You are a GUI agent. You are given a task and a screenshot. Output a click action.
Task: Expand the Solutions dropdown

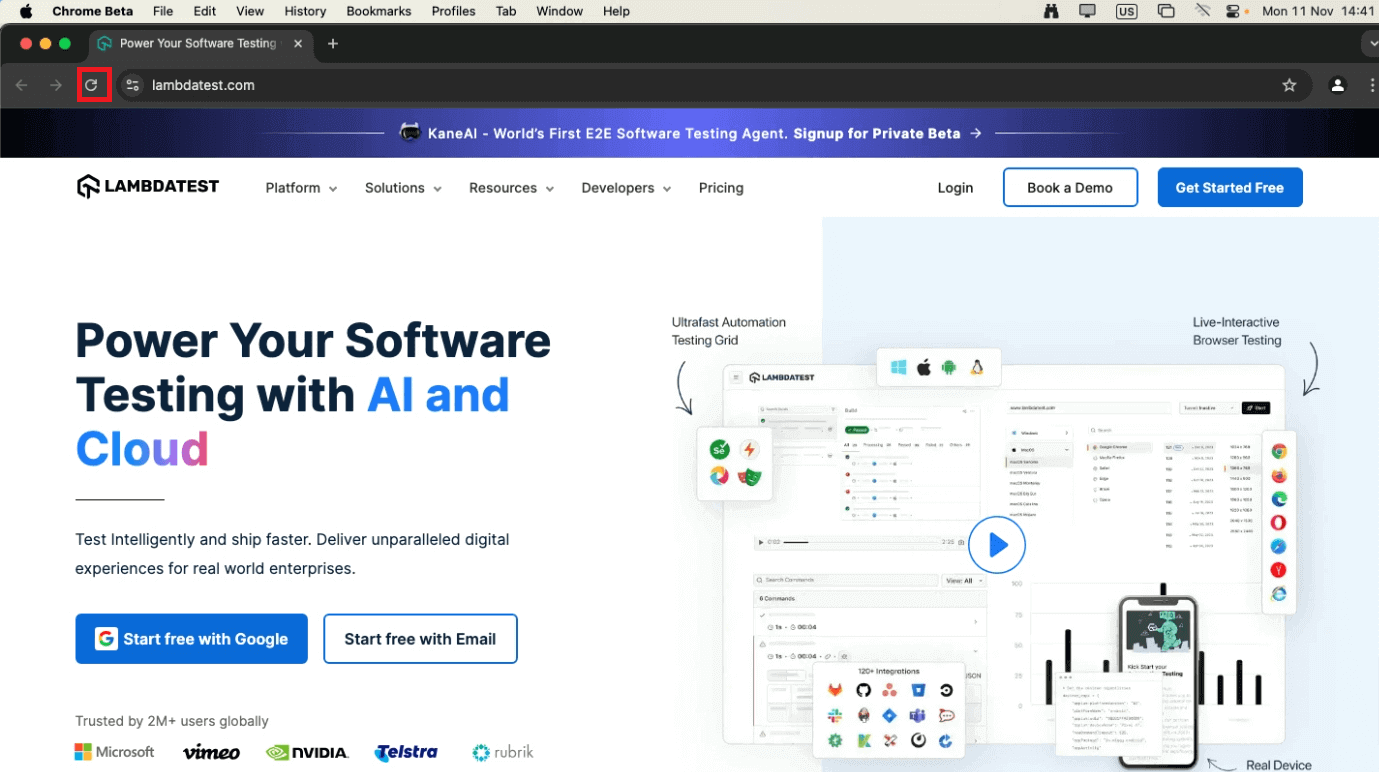pos(403,188)
